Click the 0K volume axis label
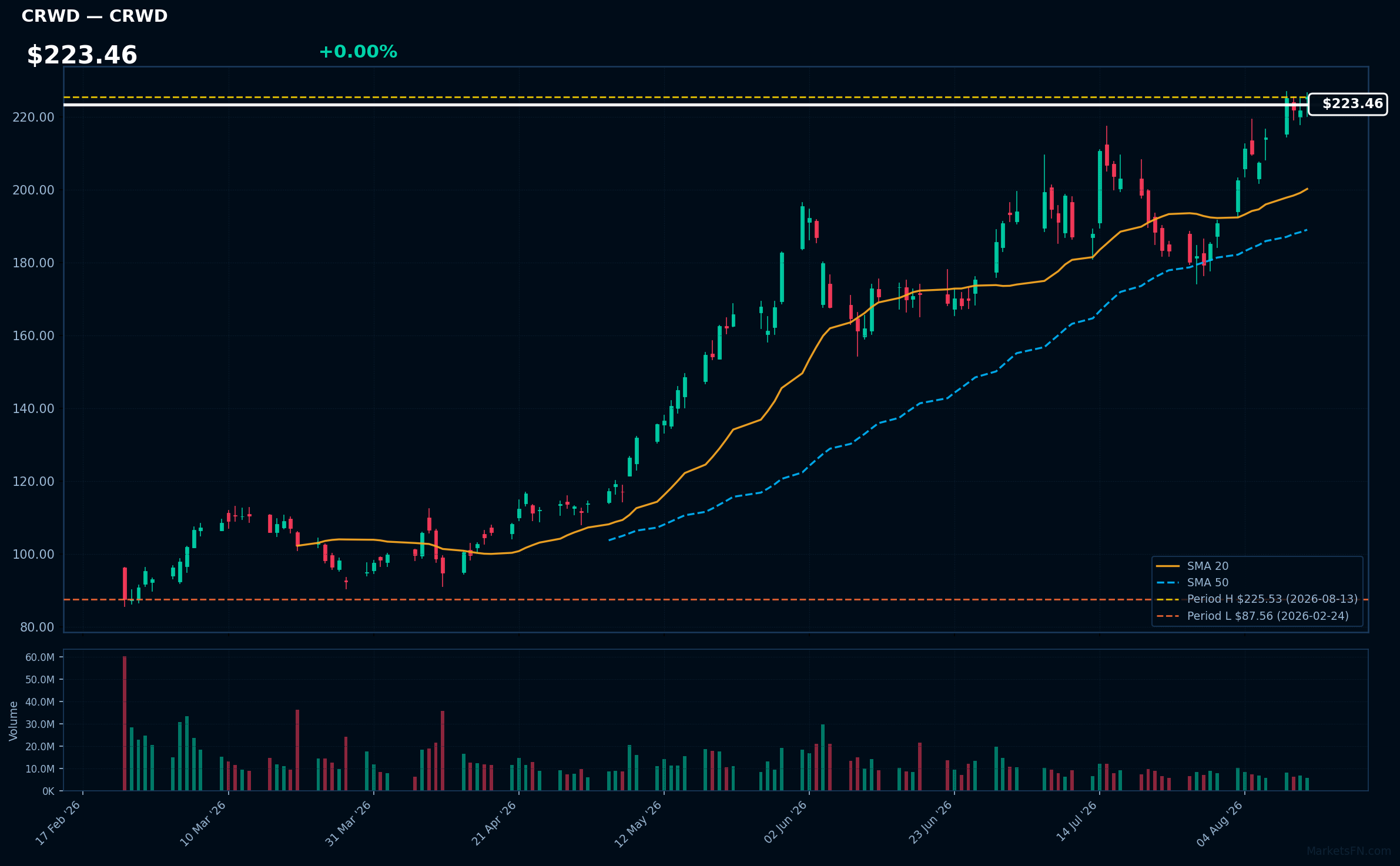The image size is (1400, 866). [x=48, y=791]
